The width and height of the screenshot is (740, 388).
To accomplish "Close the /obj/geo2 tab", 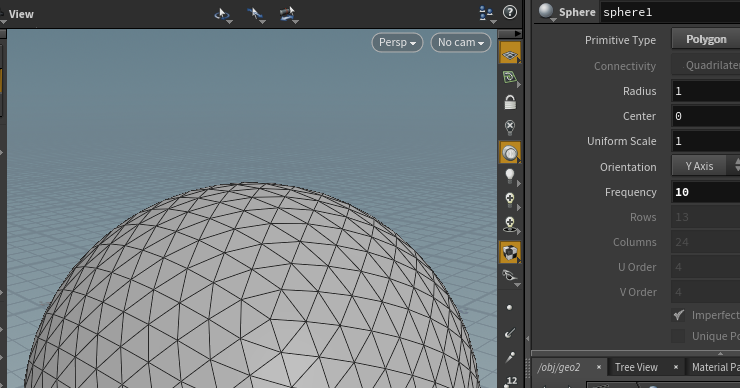I will [599, 367].
